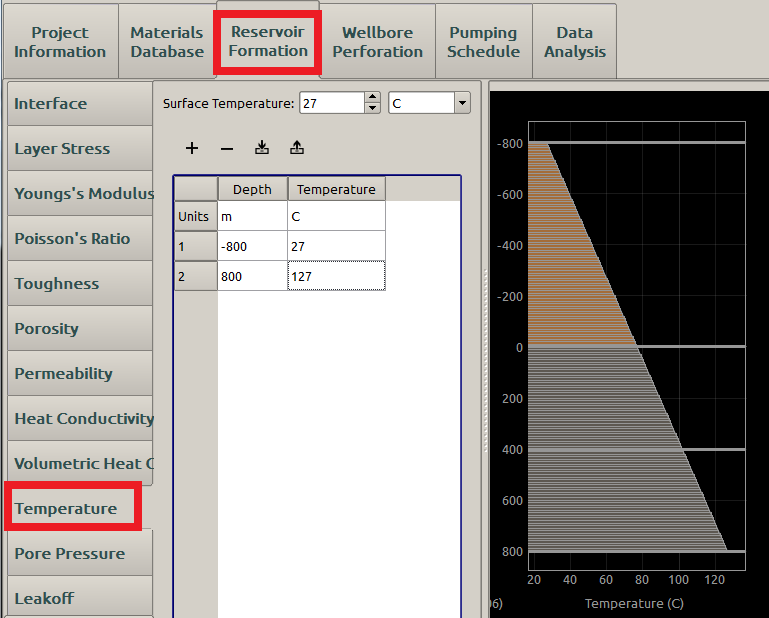Select row 2 header in table
Screen dimensions: 769x618
tap(196, 276)
